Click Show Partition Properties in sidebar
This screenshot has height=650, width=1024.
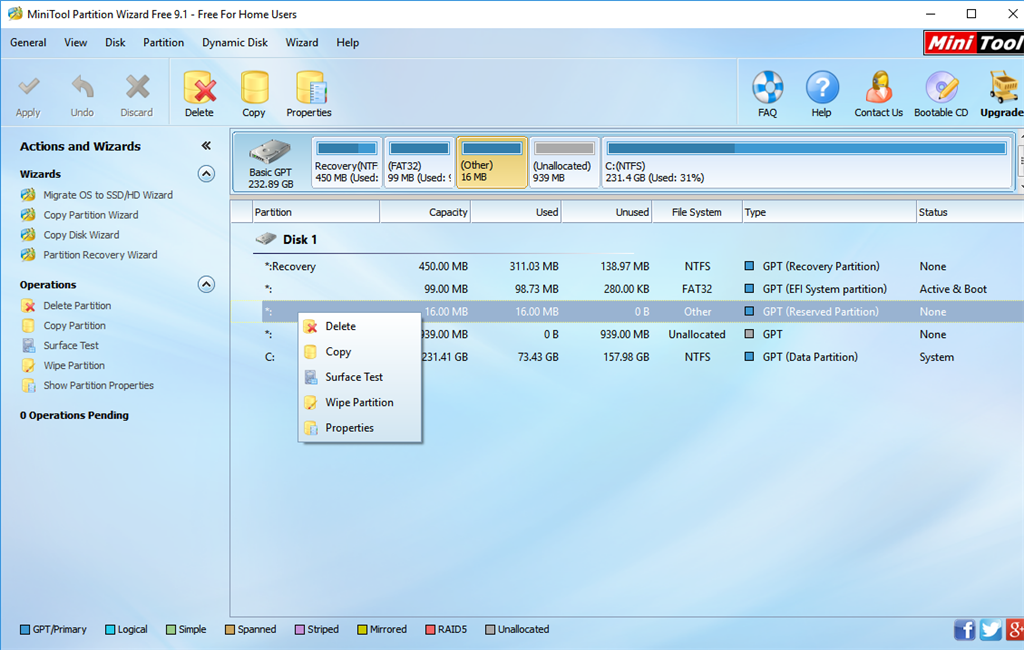99,385
